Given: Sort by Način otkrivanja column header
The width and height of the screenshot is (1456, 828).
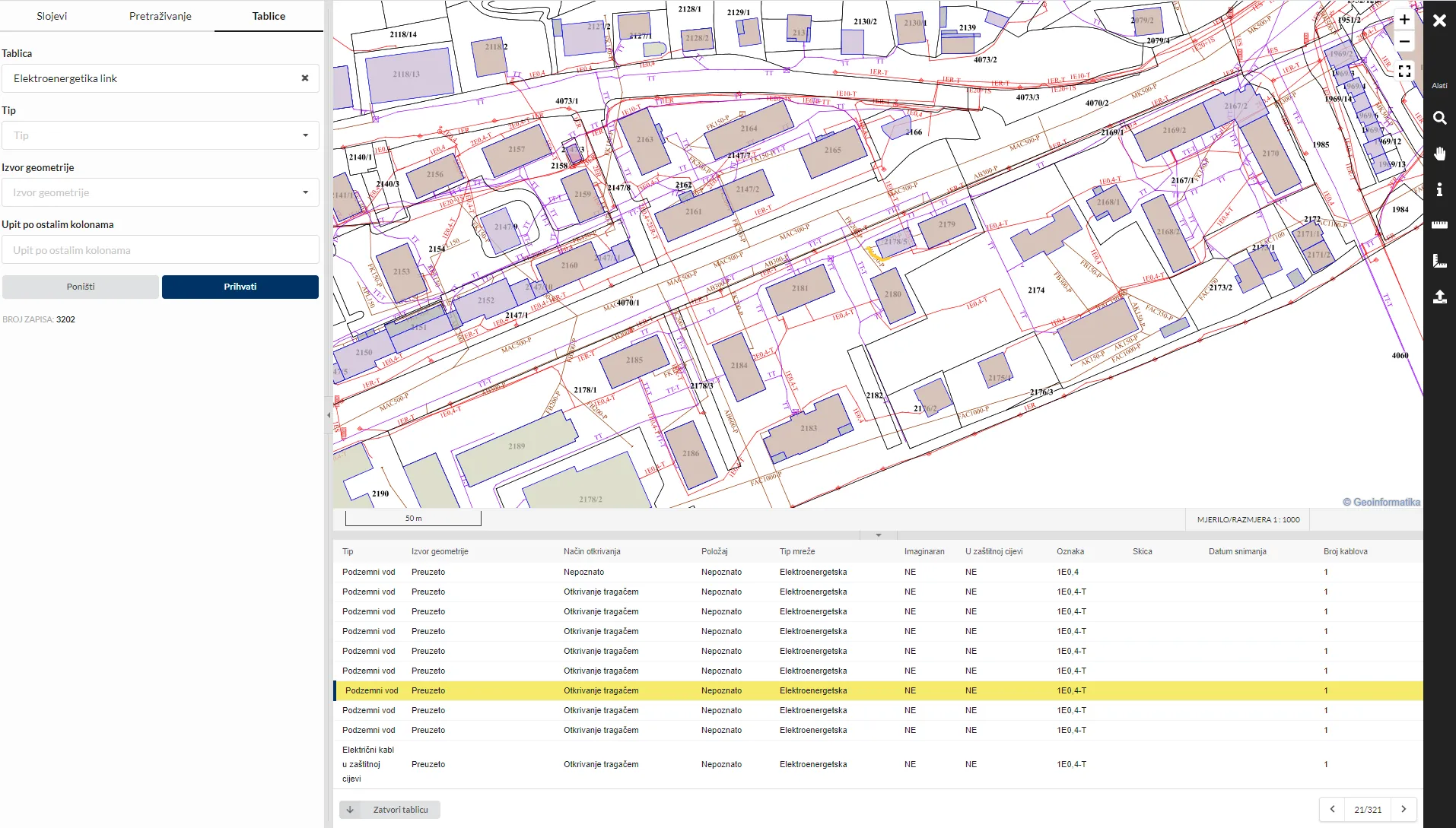Looking at the screenshot, I should click(x=592, y=551).
